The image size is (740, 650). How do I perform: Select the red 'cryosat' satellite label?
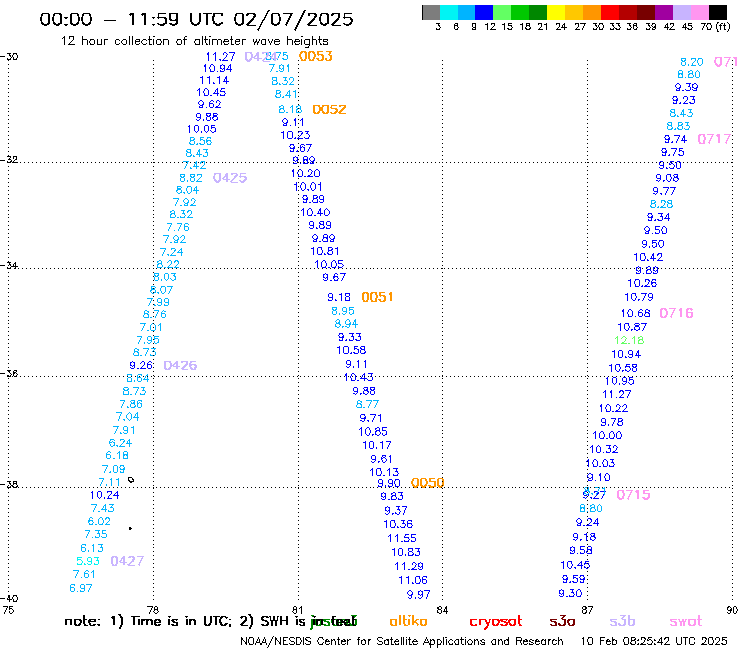tap(496, 621)
